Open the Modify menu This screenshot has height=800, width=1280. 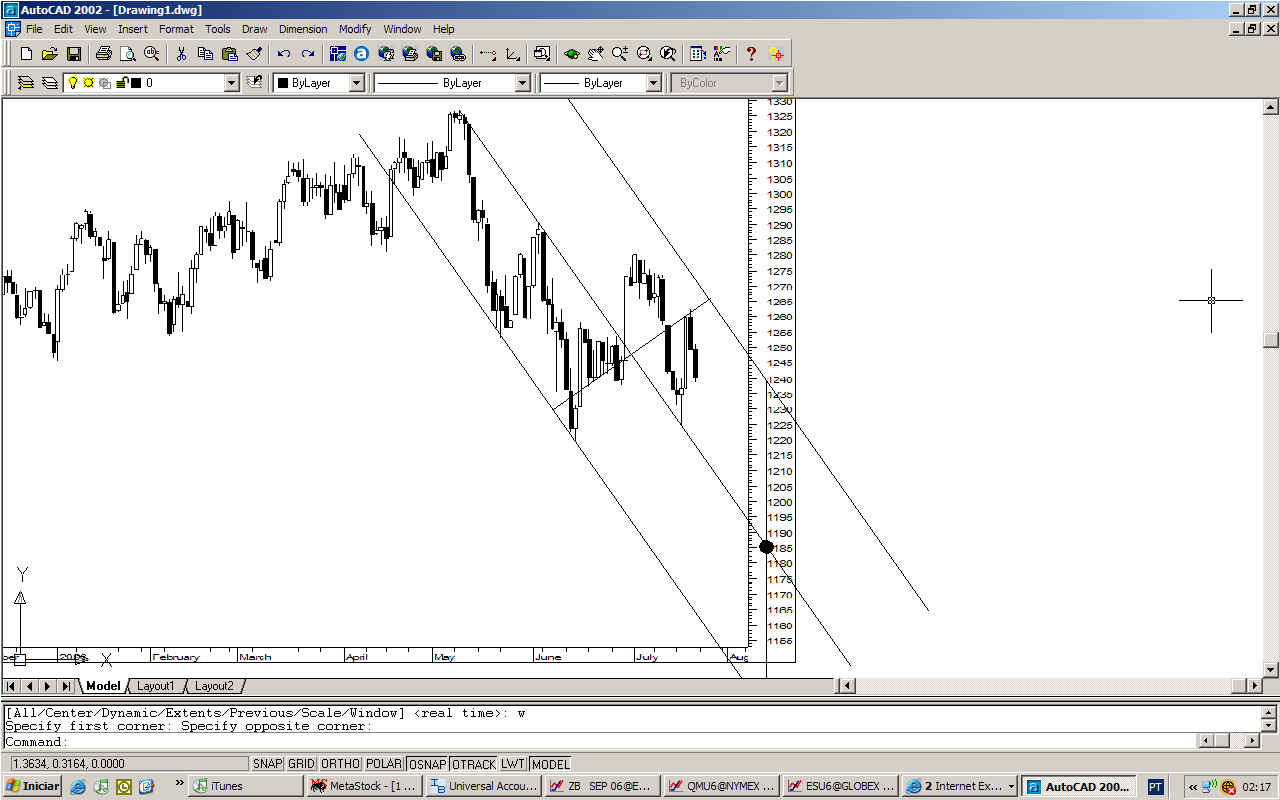pyautogui.click(x=355, y=29)
